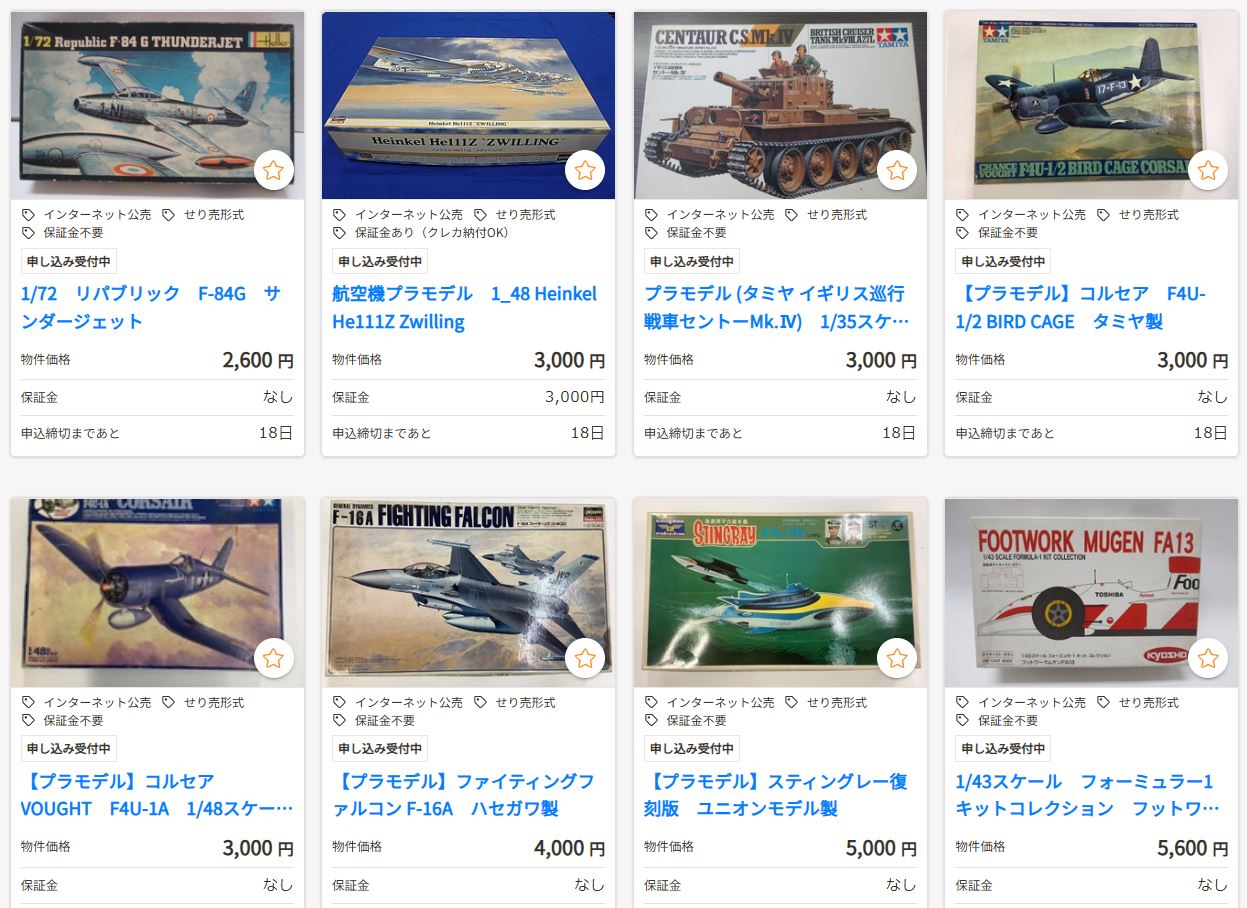
Task: Select せり売形式 tag on Stingray card
Action: [x=826, y=703]
